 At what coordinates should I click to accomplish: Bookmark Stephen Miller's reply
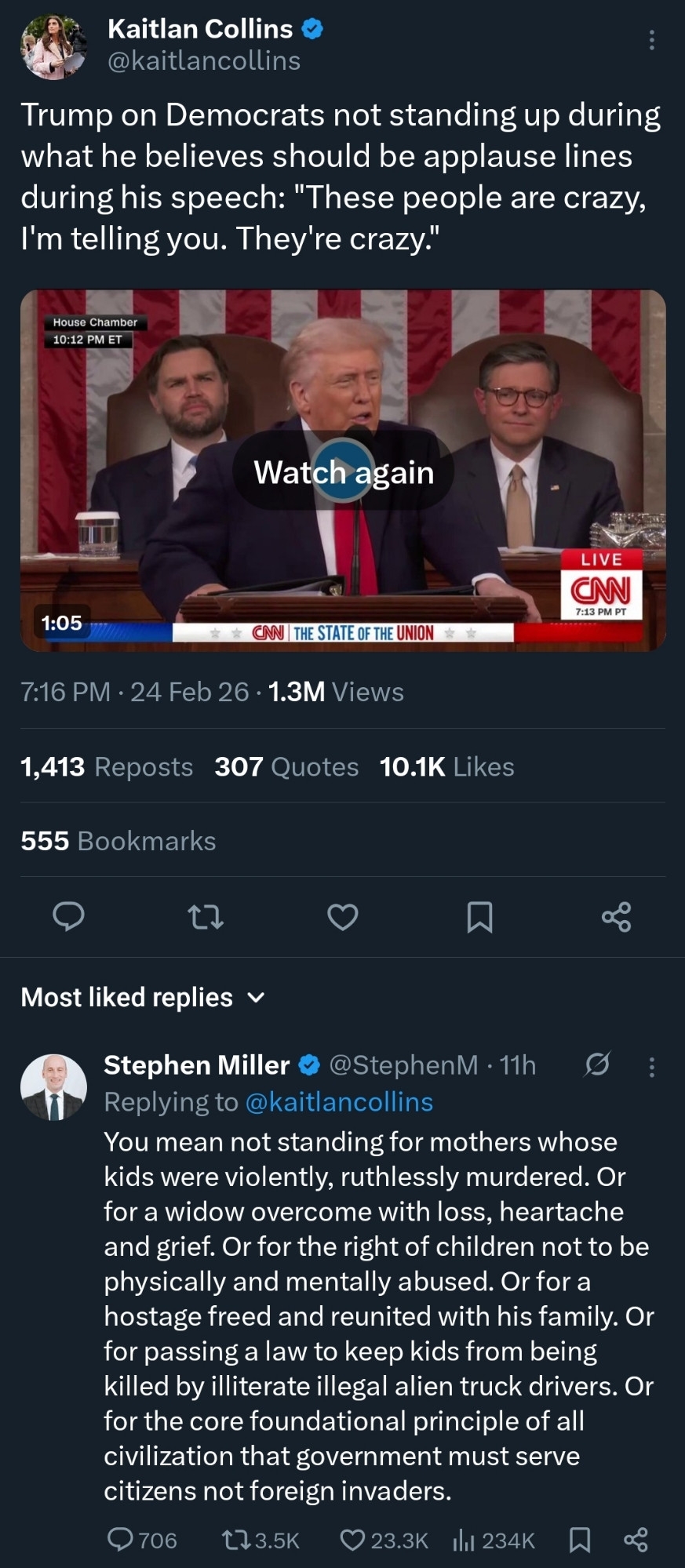coord(579,1540)
